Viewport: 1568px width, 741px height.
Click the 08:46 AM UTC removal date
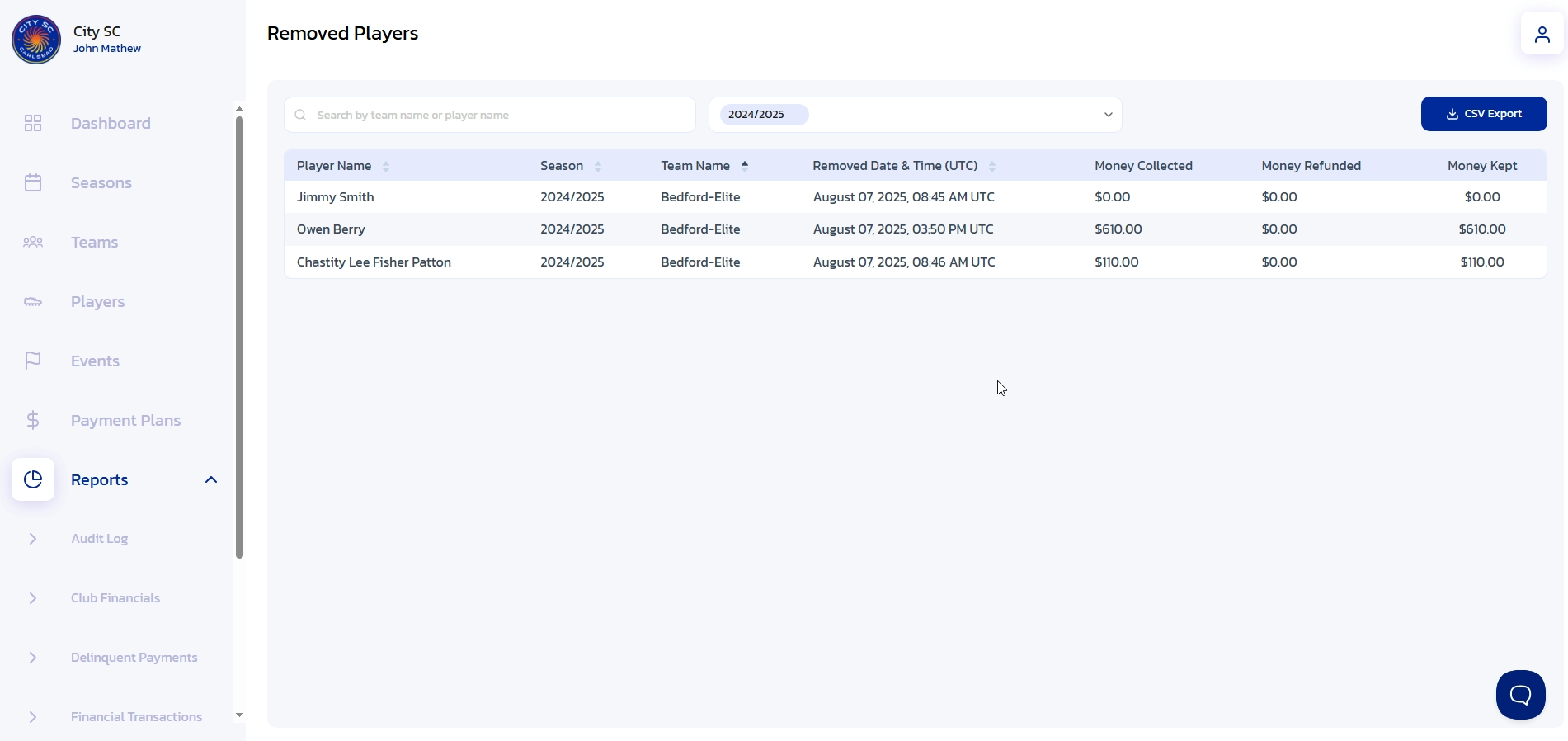tap(904, 262)
